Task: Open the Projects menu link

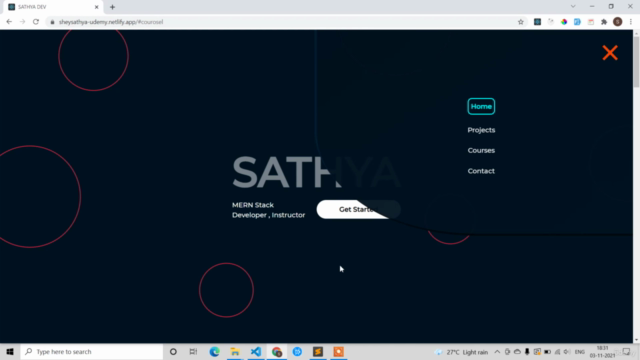Action: (x=481, y=130)
